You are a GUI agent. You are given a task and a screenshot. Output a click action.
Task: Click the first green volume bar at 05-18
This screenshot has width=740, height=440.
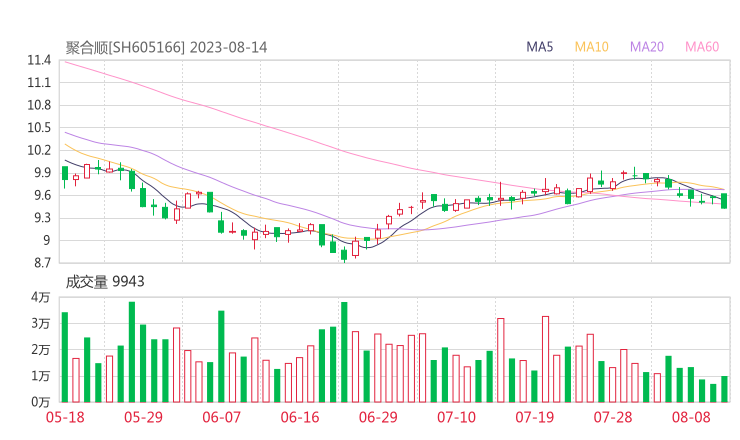point(65,357)
